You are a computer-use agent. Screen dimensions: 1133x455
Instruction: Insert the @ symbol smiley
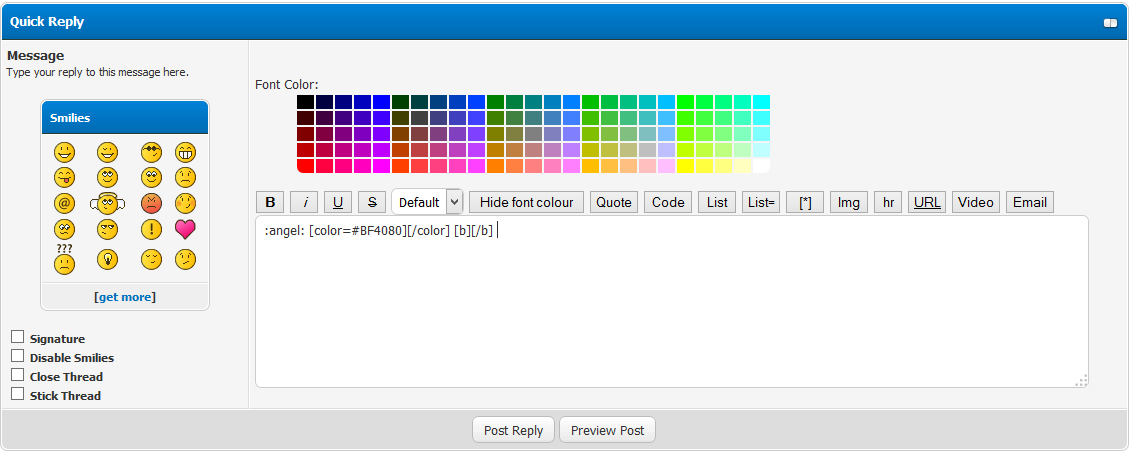pyautogui.click(x=64, y=204)
